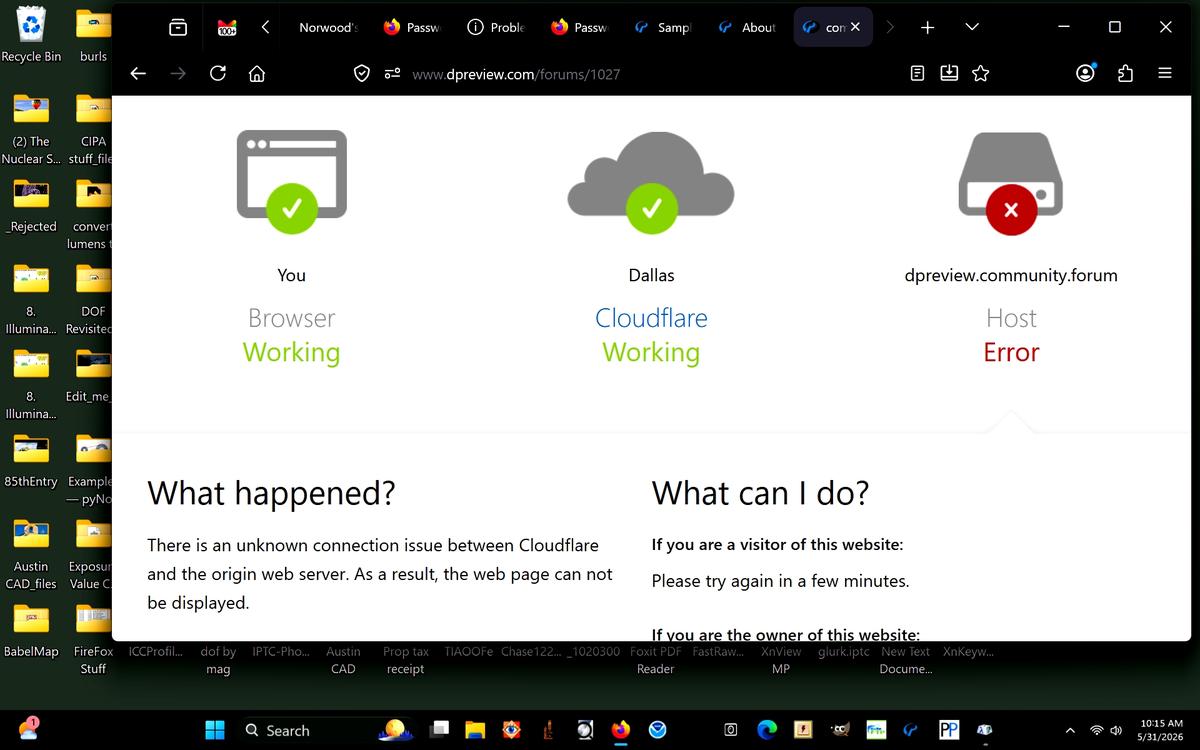Select the Recycle Bin desktop icon
1200x750 pixels.
click(31, 35)
